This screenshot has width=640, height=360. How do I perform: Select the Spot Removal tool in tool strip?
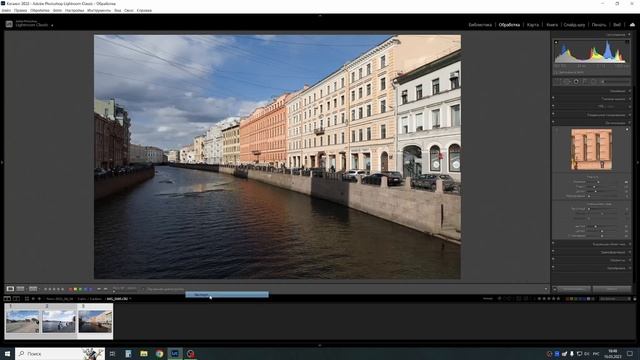567,82
